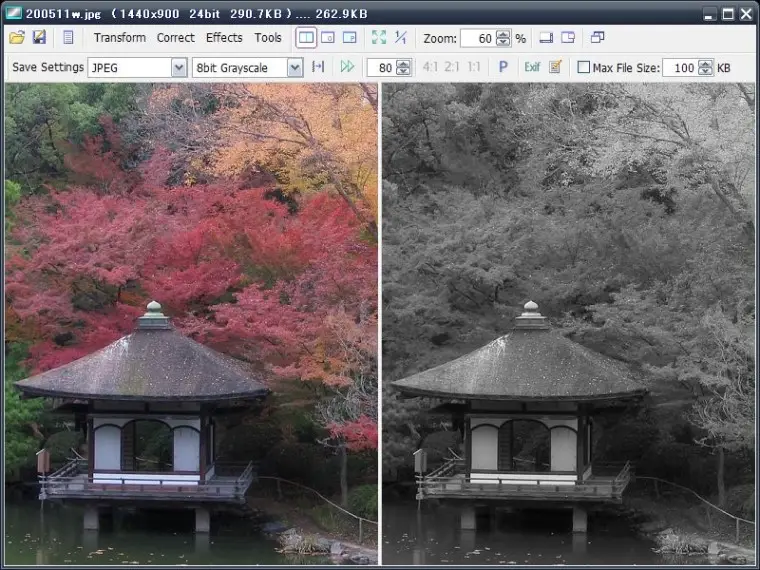The width and height of the screenshot is (760, 570).
Task: Select 4:1 chroma subsampling
Action: pos(430,67)
